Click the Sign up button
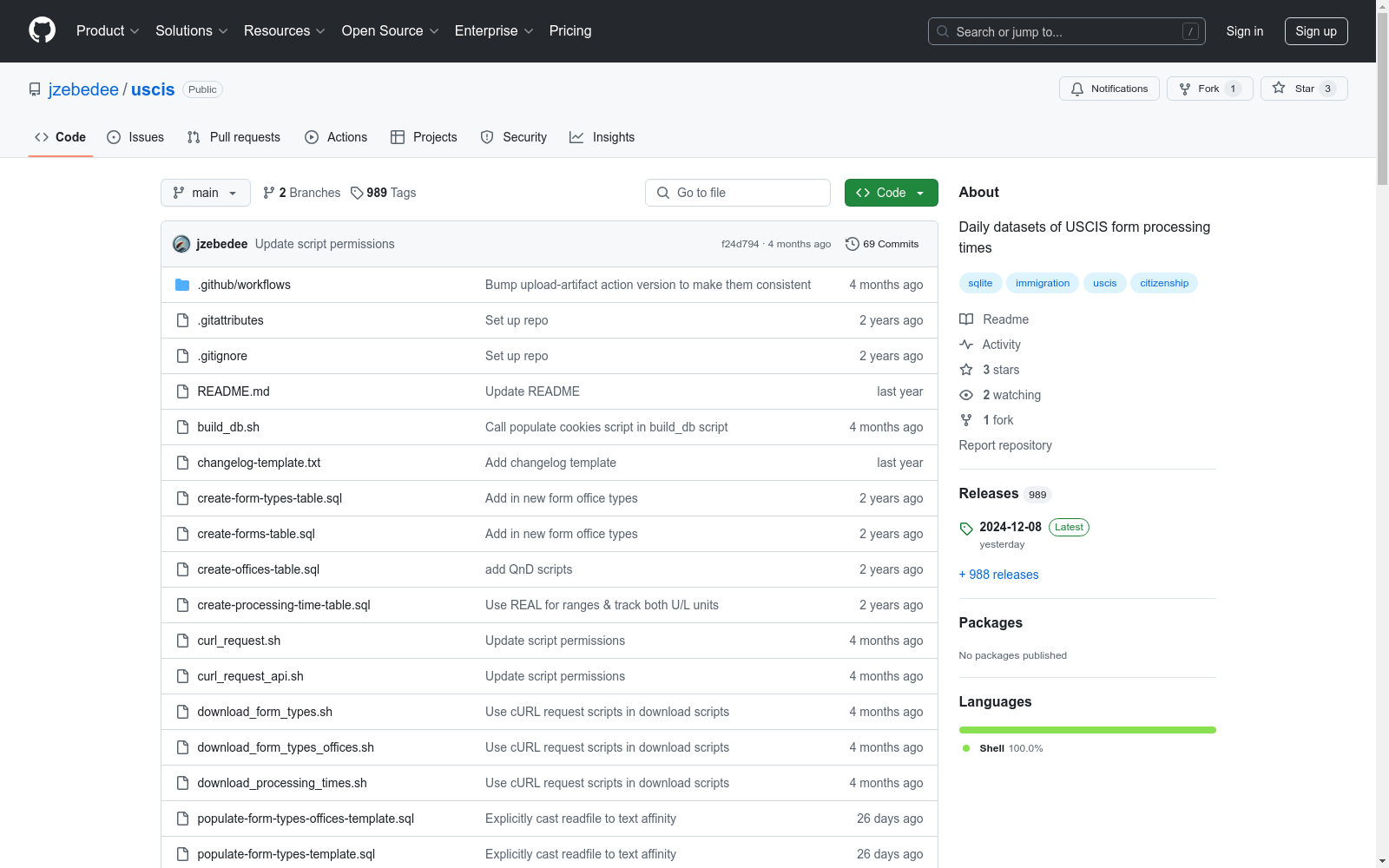The height and width of the screenshot is (868, 1389). [x=1316, y=31]
